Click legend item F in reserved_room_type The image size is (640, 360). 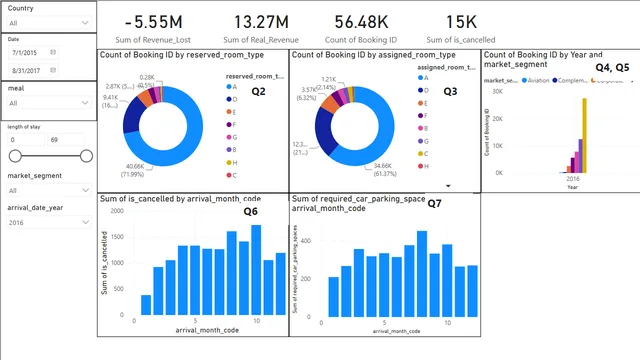click(x=231, y=124)
